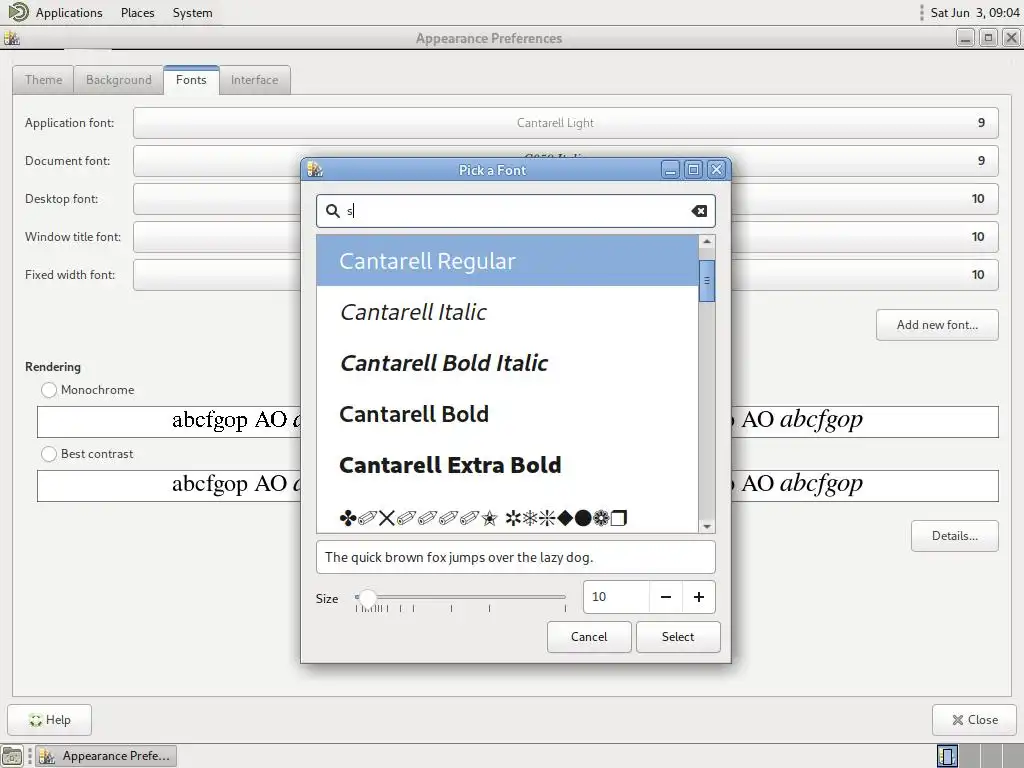Viewport: 1024px width, 768px height.
Task: Close the Appearance Preferences dialog via Close button
Action: click(x=974, y=720)
